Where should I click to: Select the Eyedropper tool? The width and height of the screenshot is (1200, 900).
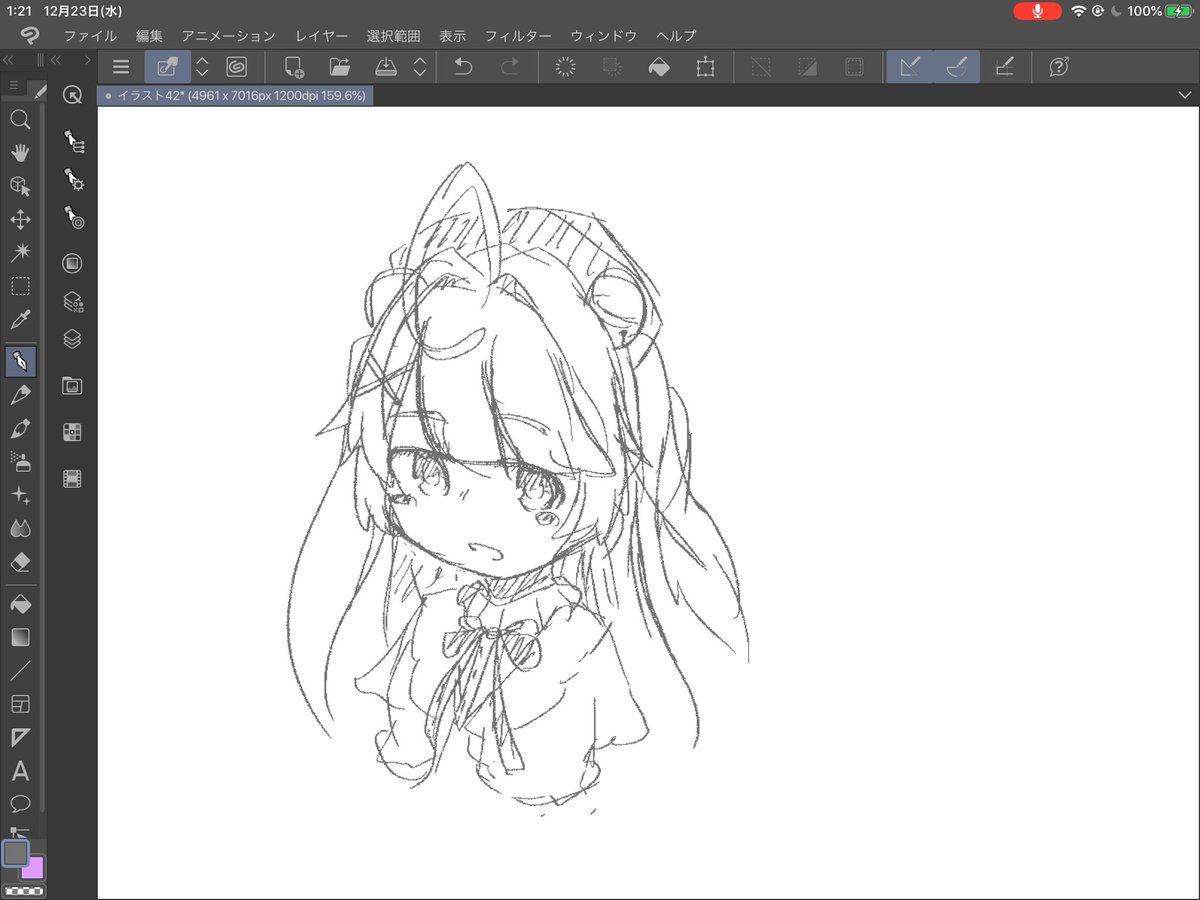tap(20, 320)
